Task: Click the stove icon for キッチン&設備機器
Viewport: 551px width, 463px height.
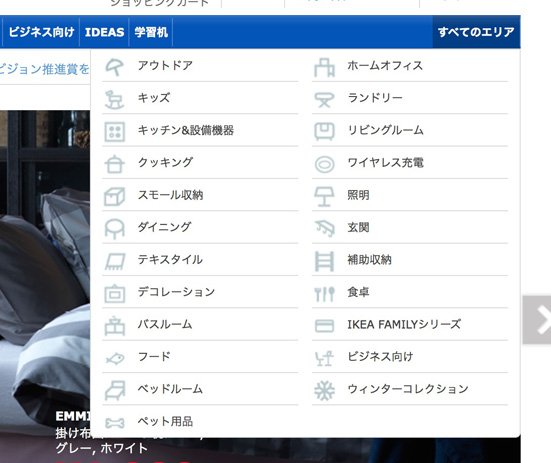Action: (115, 131)
